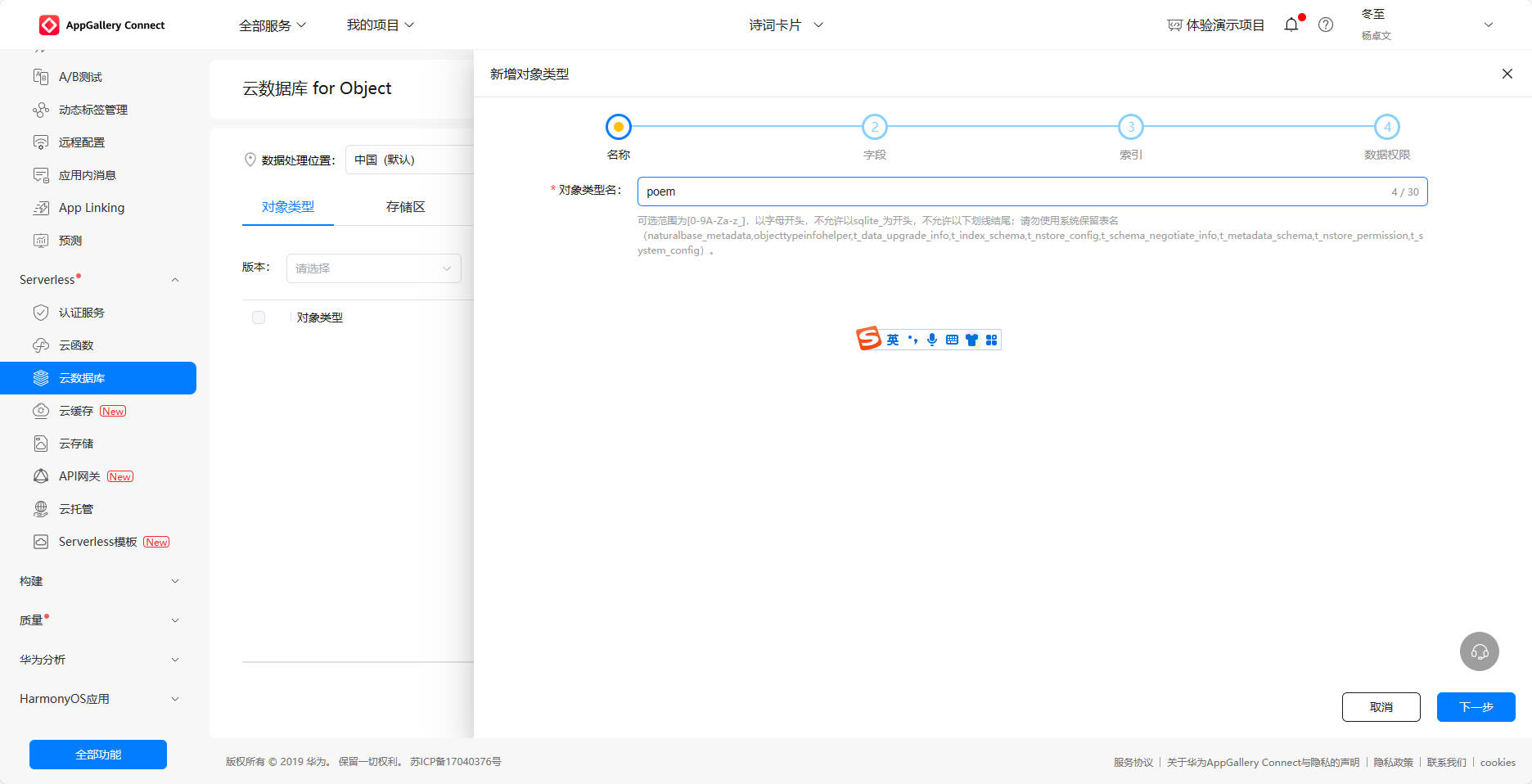1532x784 pixels.
Task: Open the Sogou skin shirt icon
Action: tap(971, 340)
